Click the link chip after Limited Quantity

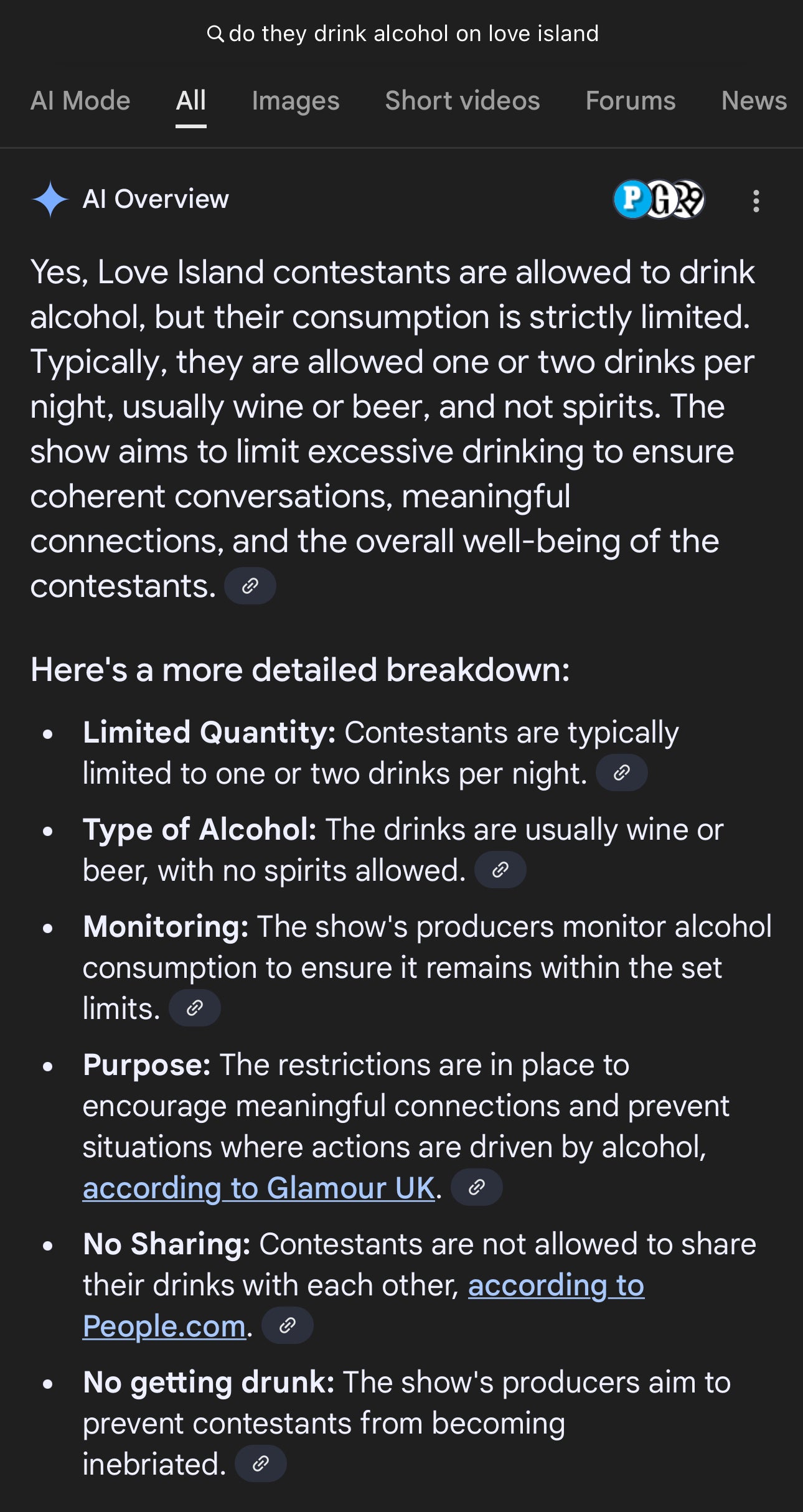(x=622, y=773)
